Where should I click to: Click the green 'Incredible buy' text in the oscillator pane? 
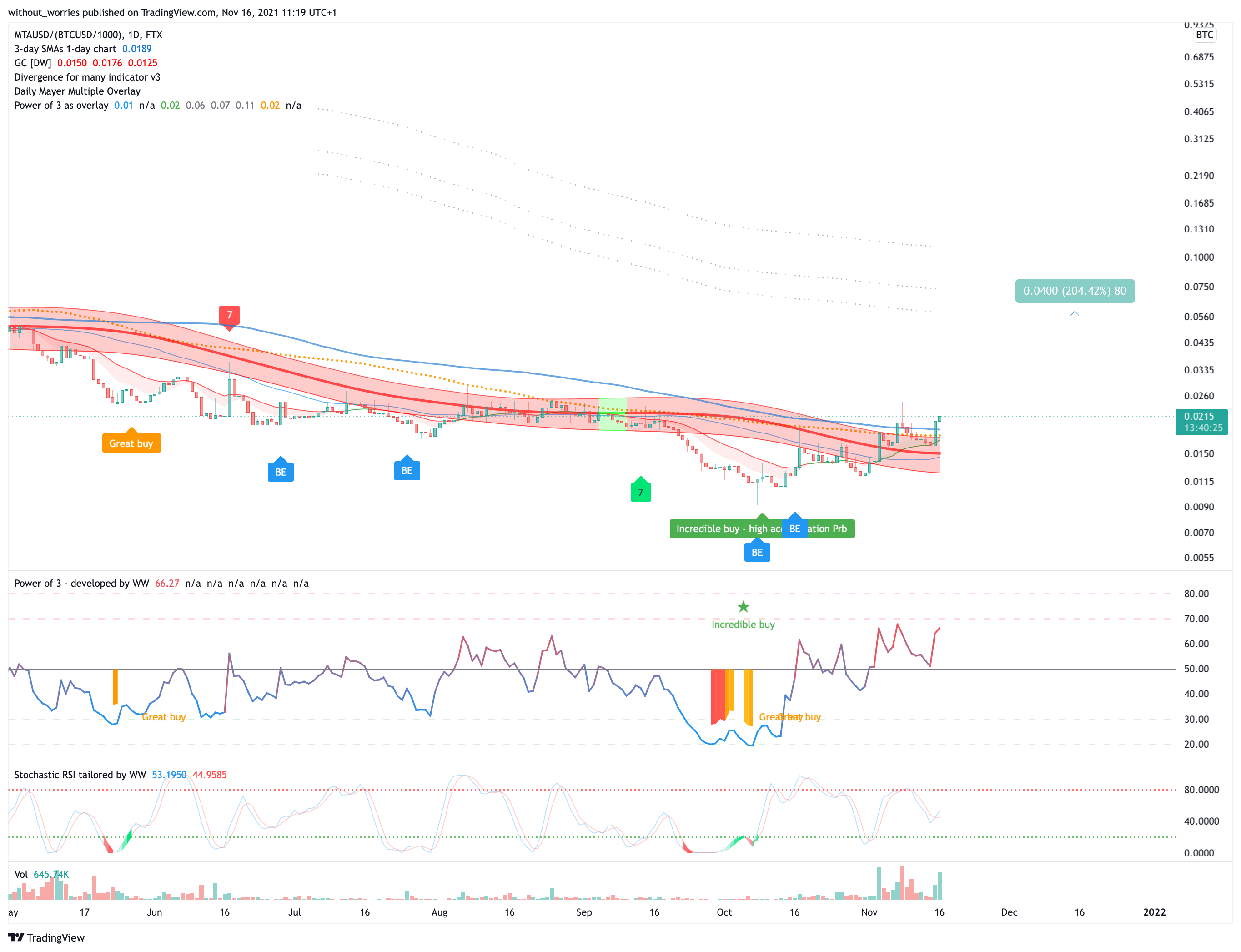(743, 625)
